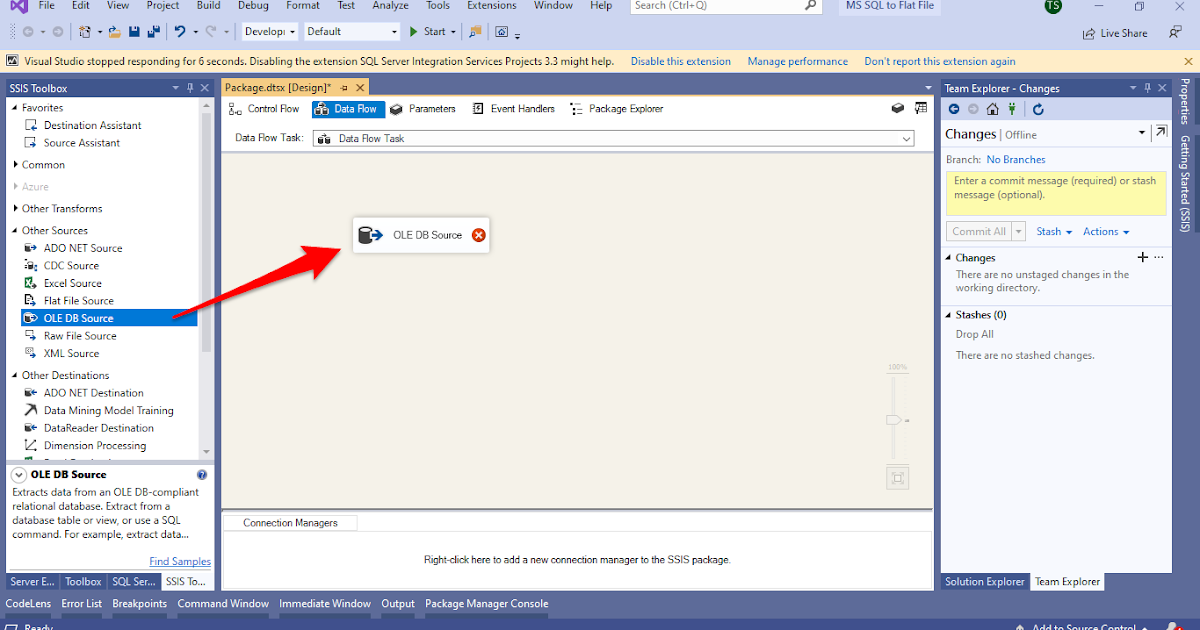The image size is (1200, 630).
Task: Click the Live Share button
Action: coord(1115,33)
